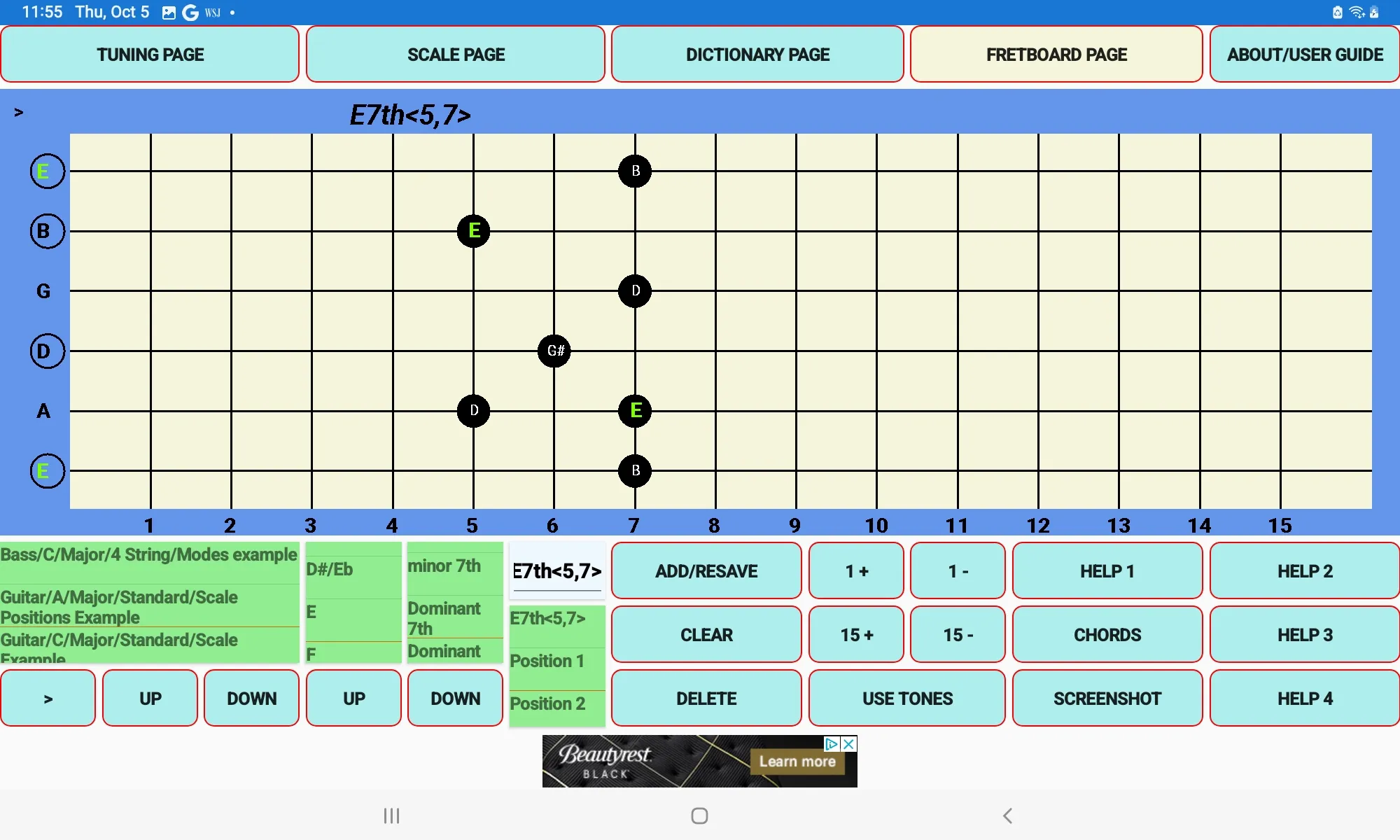Choose Bass/C/Major/4 String/Modes example entry

(x=149, y=562)
